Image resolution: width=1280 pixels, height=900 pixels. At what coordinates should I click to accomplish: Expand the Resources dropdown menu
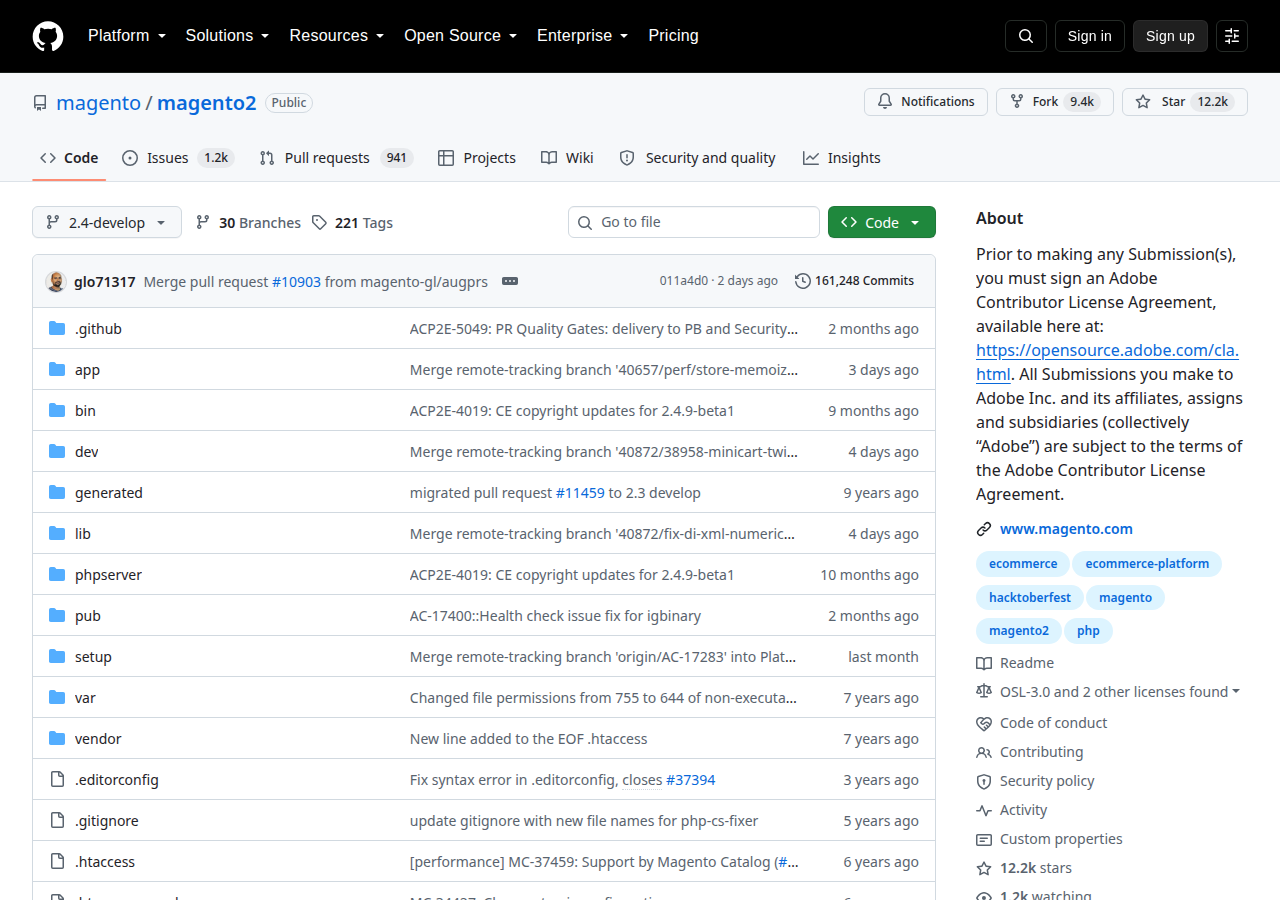(x=337, y=36)
